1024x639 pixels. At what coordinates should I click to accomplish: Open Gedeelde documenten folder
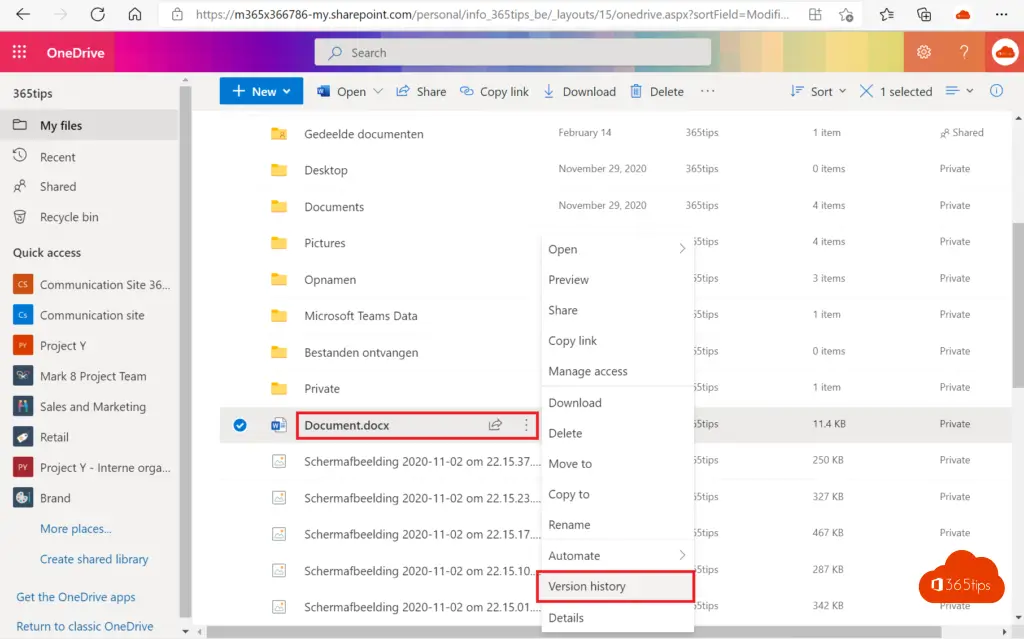click(364, 134)
